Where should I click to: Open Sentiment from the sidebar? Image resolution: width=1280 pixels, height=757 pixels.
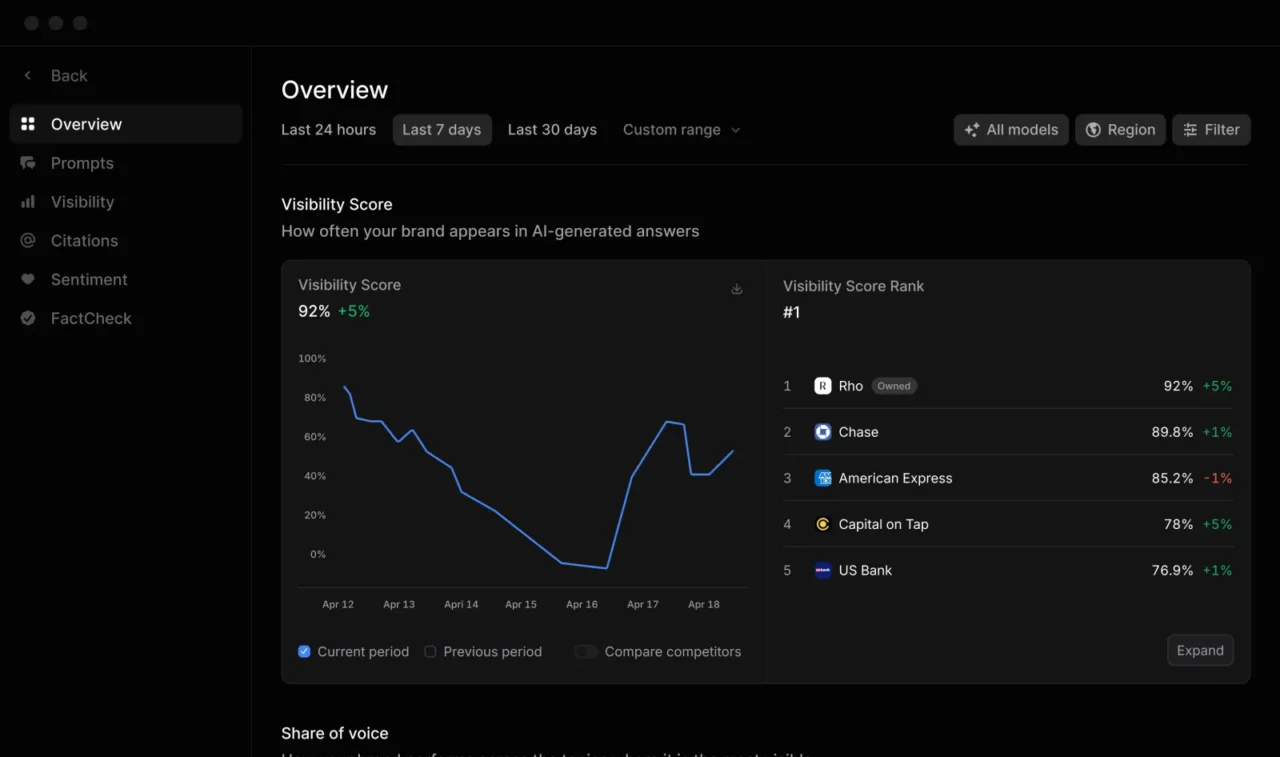[126, 280]
